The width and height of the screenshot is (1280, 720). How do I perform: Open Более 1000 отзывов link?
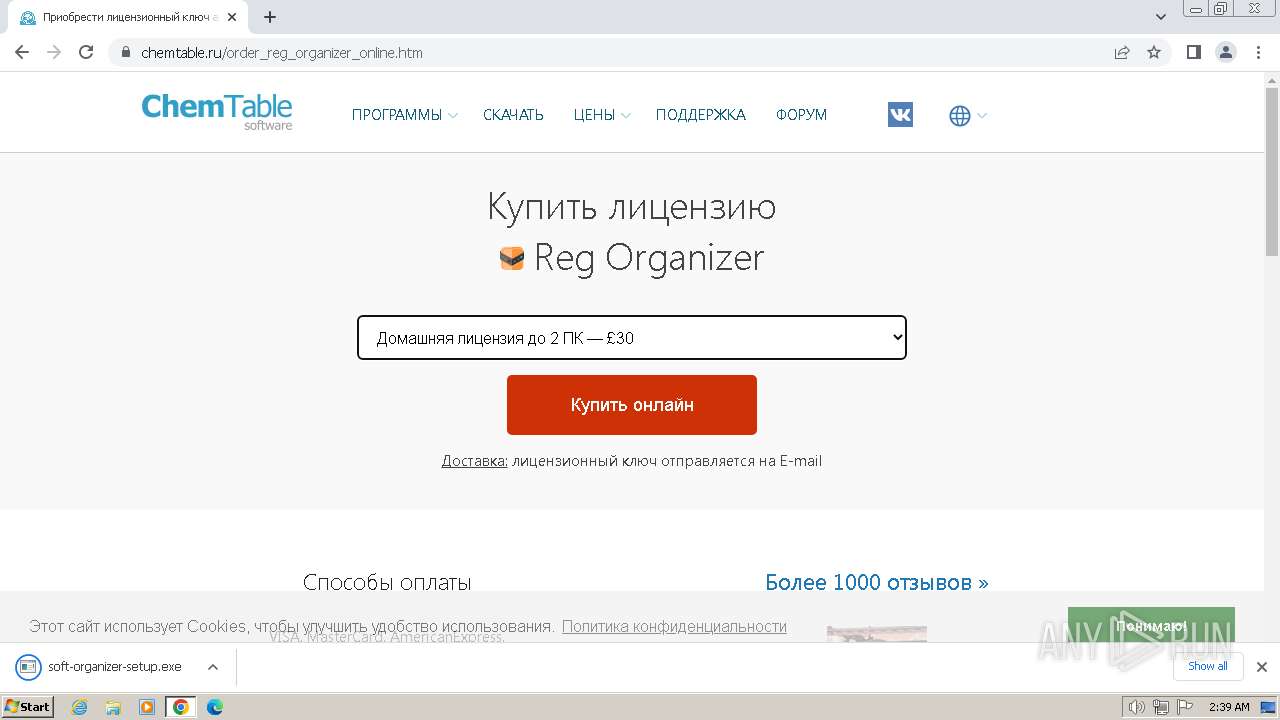click(x=877, y=582)
